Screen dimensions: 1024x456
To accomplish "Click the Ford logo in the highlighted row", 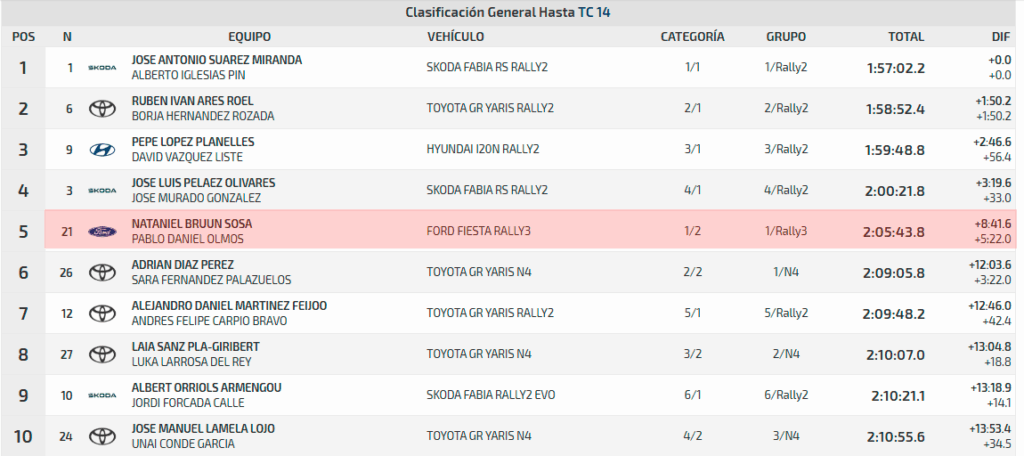I will [103, 231].
